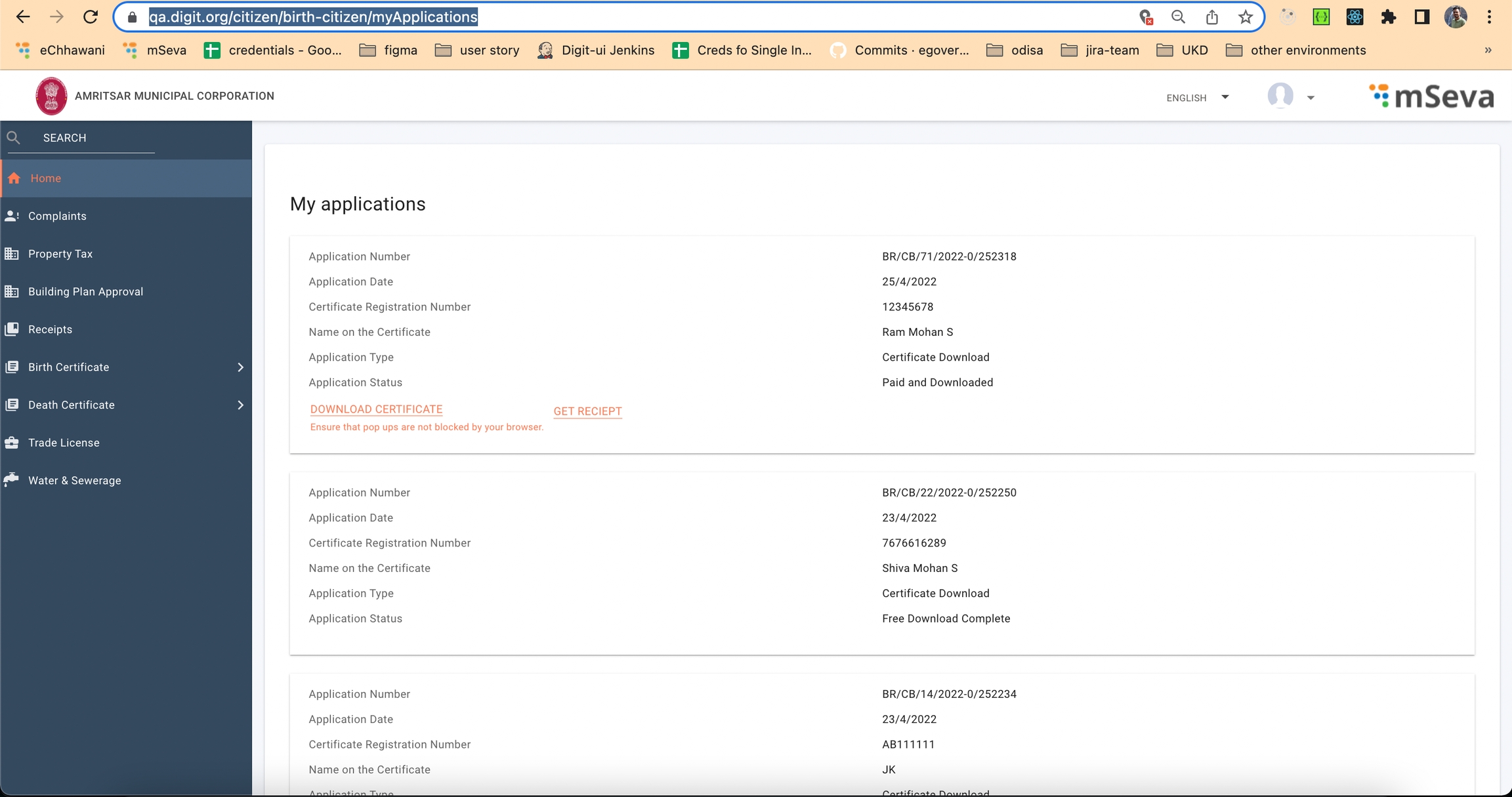The width and height of the screenshot is (1512, 797).
Task: Click the DOWNLOAD CERTIFICATE link
Action: (376, 409)
